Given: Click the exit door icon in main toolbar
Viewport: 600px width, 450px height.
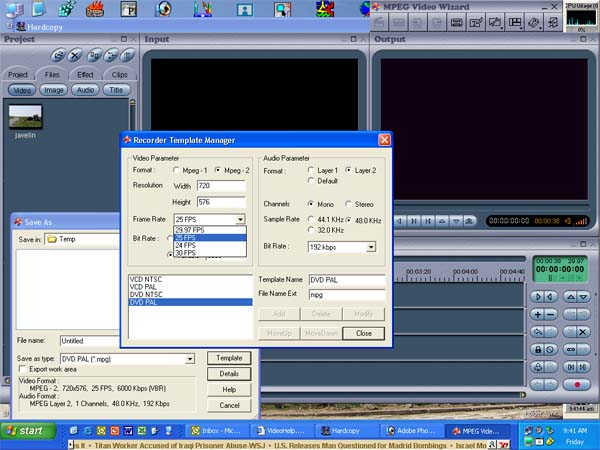Looking at the screenshot, I should (553, 23).
